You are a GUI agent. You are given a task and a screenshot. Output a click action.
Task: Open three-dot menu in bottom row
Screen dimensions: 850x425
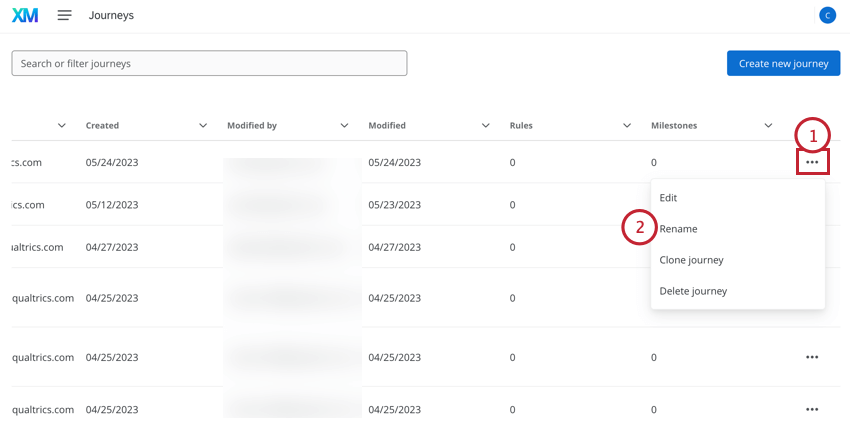click(x=812, y=409)
